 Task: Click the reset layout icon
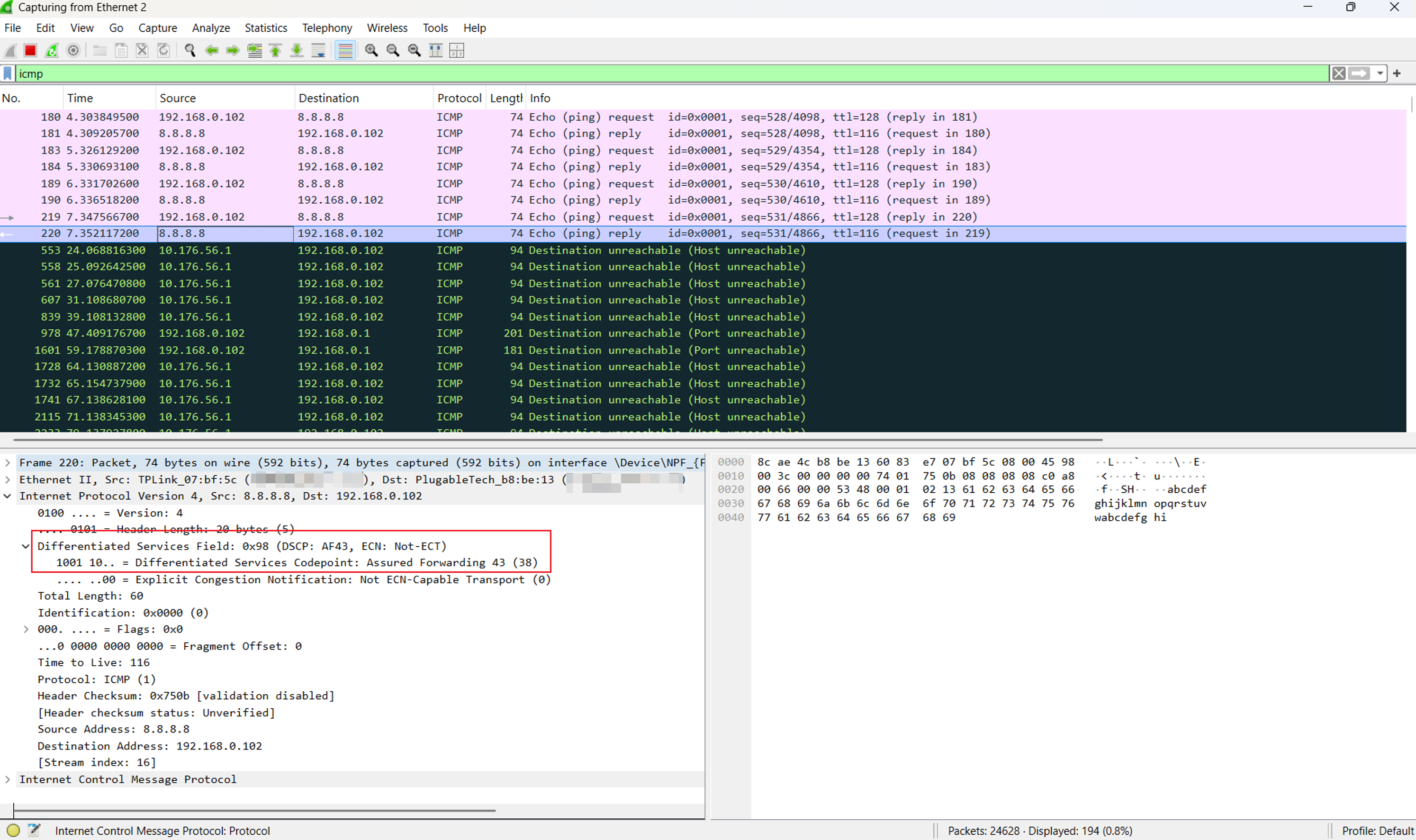click(457, 50)
